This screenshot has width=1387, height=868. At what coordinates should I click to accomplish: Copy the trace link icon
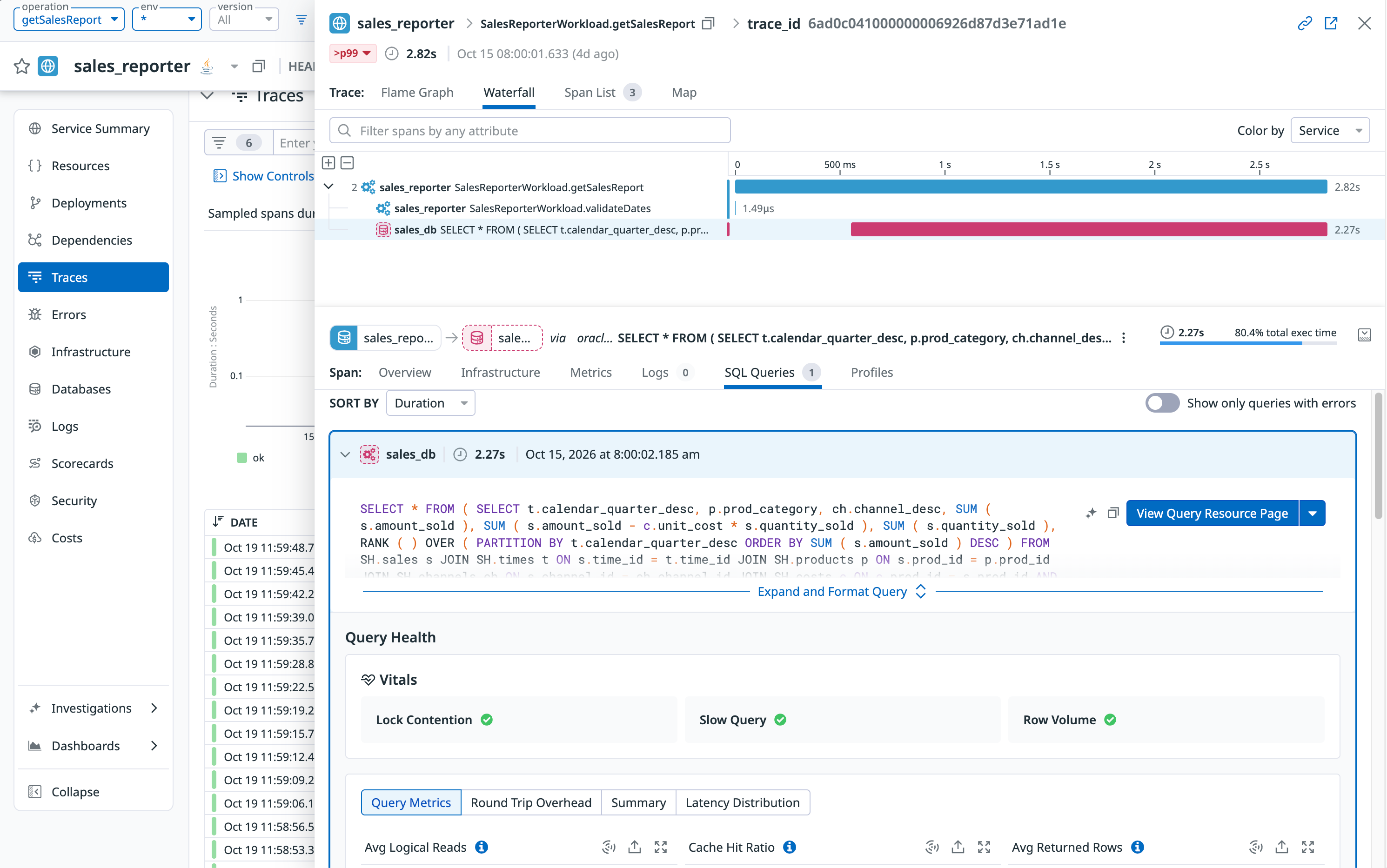pos(1304,24)
